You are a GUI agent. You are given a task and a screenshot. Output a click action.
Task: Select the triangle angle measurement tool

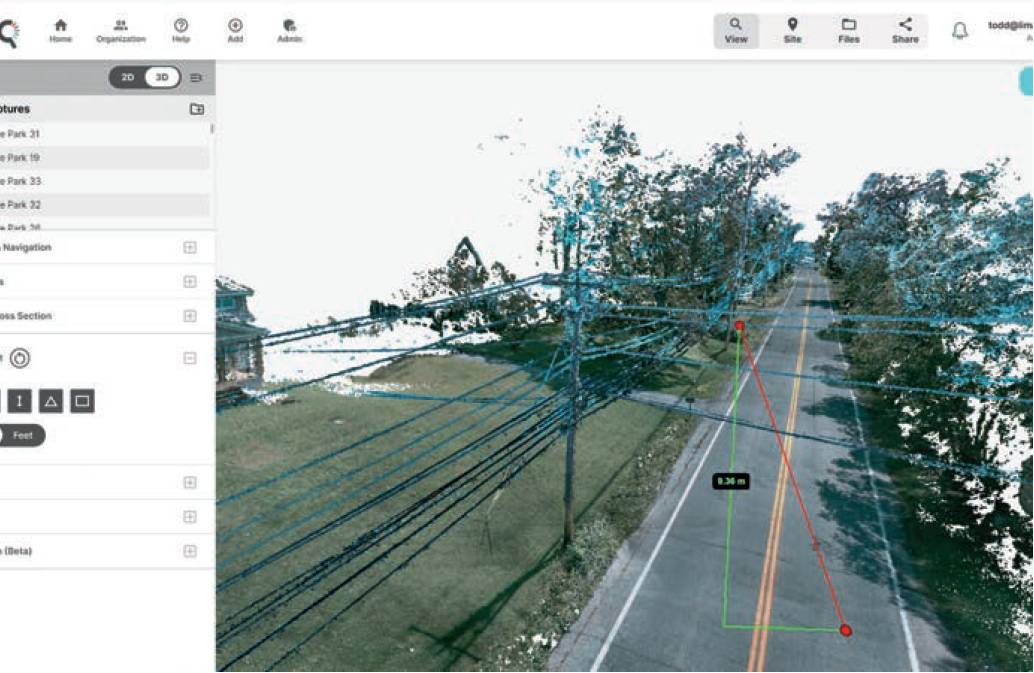[x=51, y=402]
